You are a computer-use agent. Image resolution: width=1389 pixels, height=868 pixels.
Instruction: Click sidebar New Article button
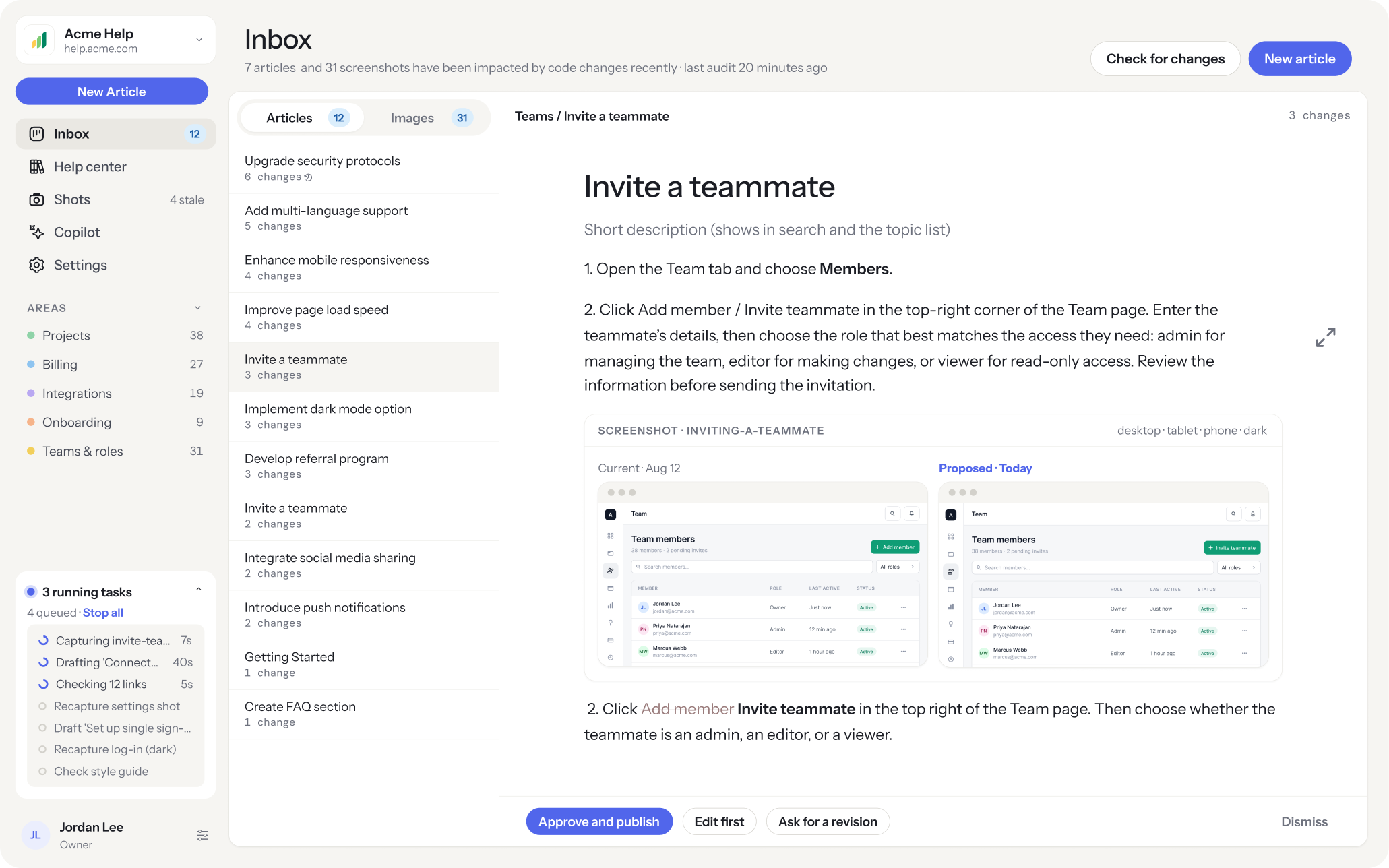pyautogui.click(x=112, y=92)
